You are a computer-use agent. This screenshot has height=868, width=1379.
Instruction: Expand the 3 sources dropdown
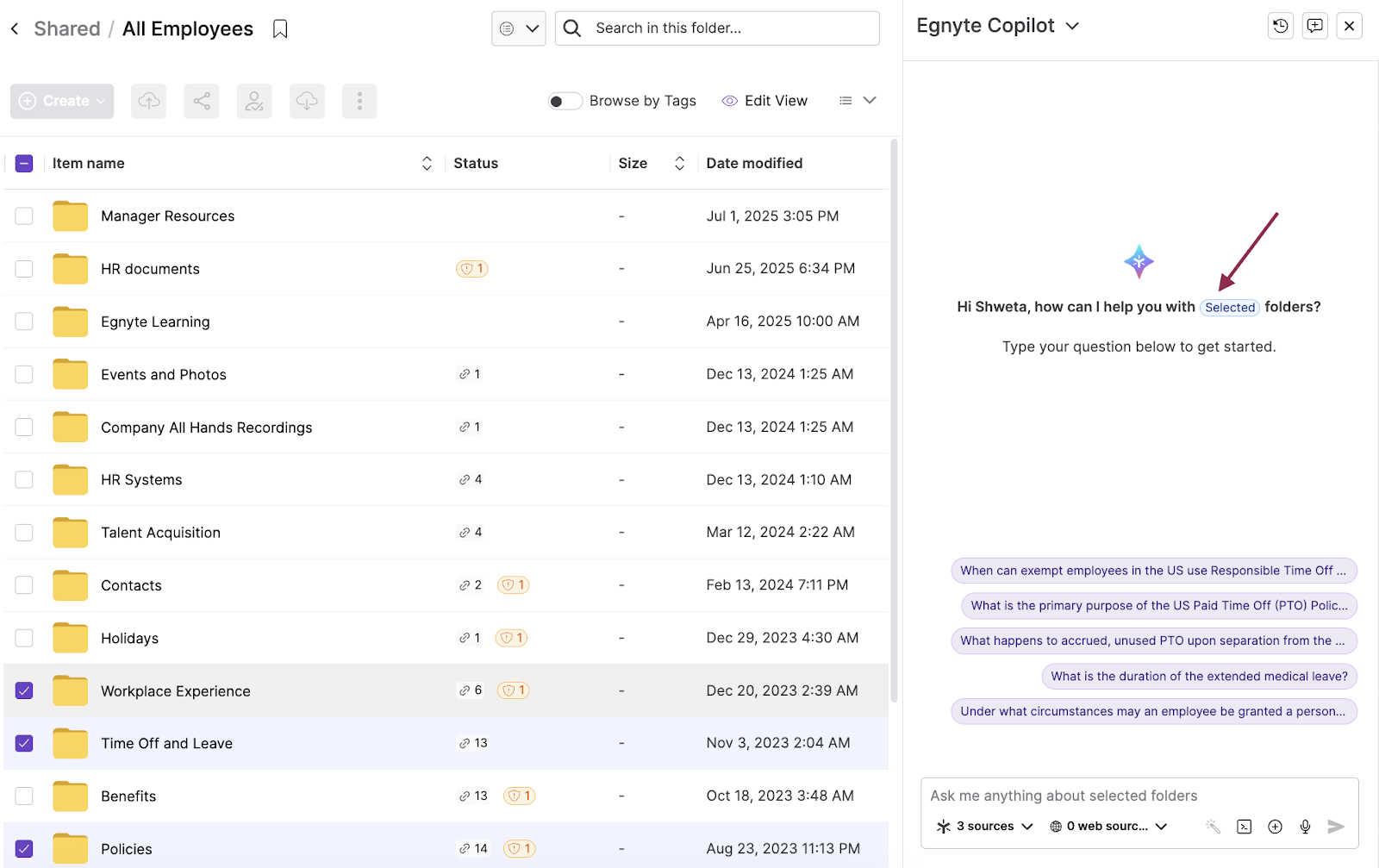(983, 826)
